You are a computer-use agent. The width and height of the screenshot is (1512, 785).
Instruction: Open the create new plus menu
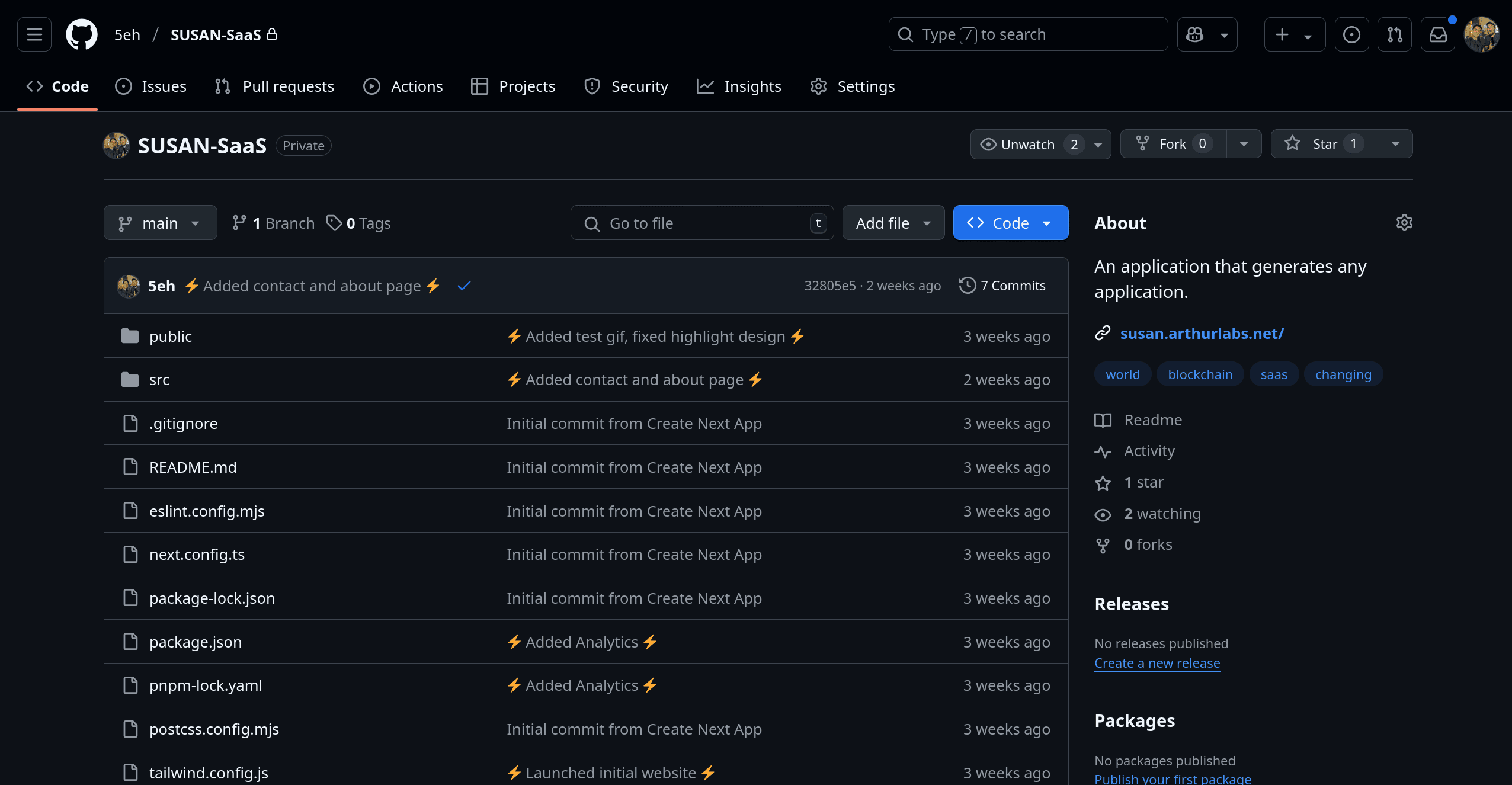[x=1295, y=34]
